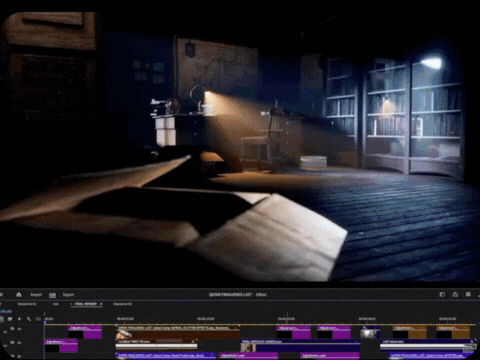The height and width of the screenshot is (360, 480).
Task: Click the second timecode mark on ruler
Action: pyautogui.click(x=125, y=319)
